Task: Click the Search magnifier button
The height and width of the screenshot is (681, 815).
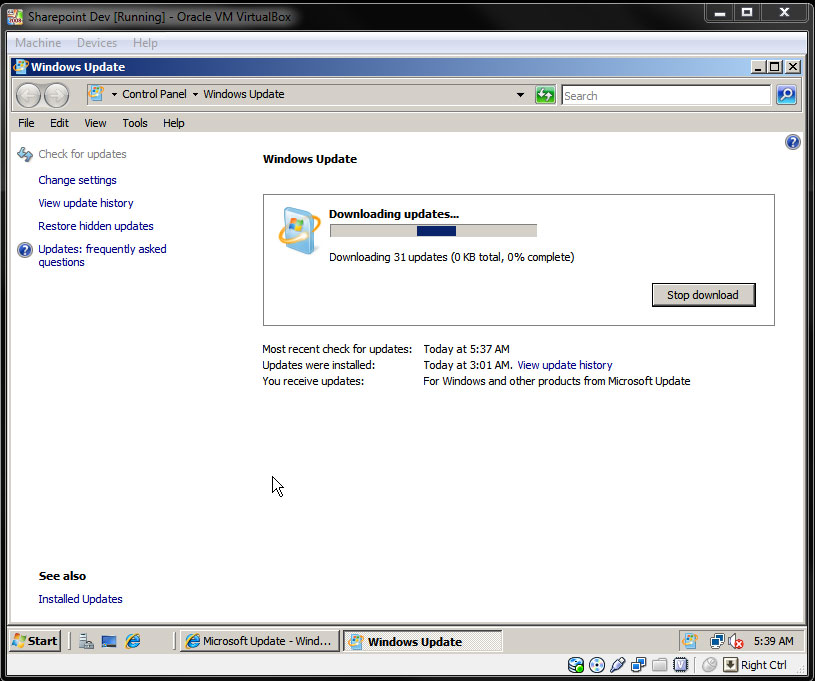Action: (x=786, y=95)
